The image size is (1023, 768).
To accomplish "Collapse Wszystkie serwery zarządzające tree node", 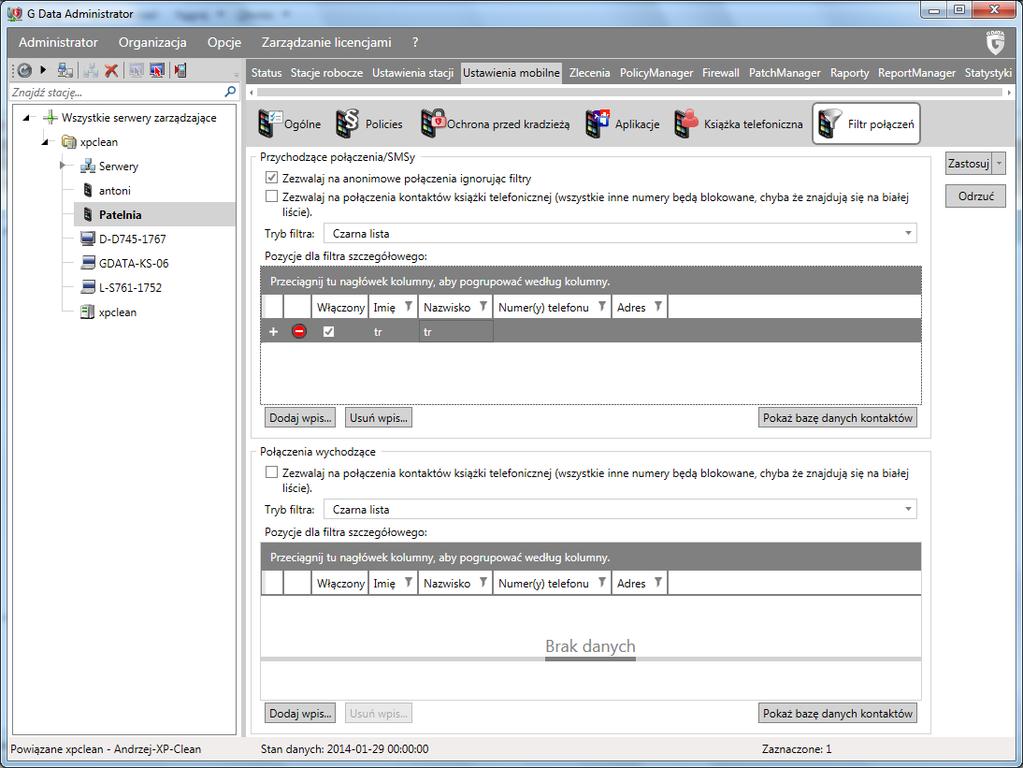I will (26, 118).
